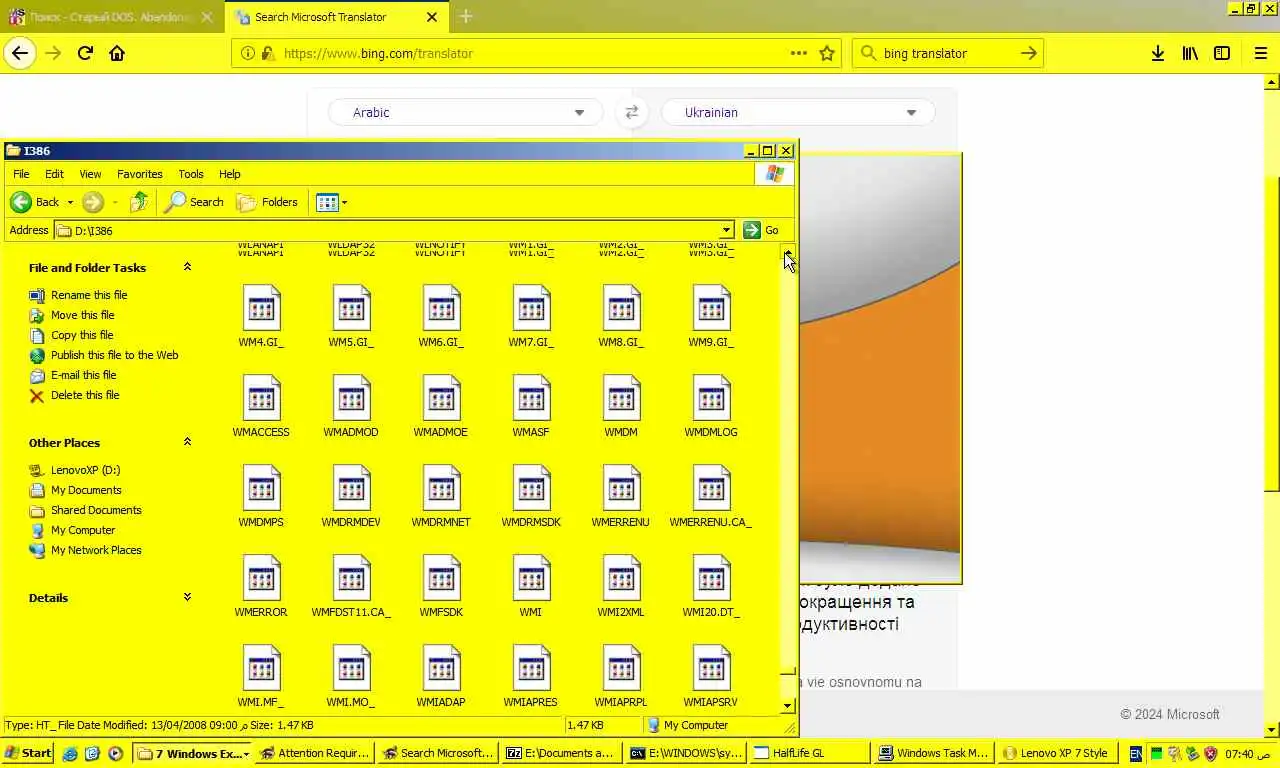Click Firefox back arrow button
Image resolution: width=1280 pixels, height=768 pixels.
pyautogui.click(x=20, y=53)
